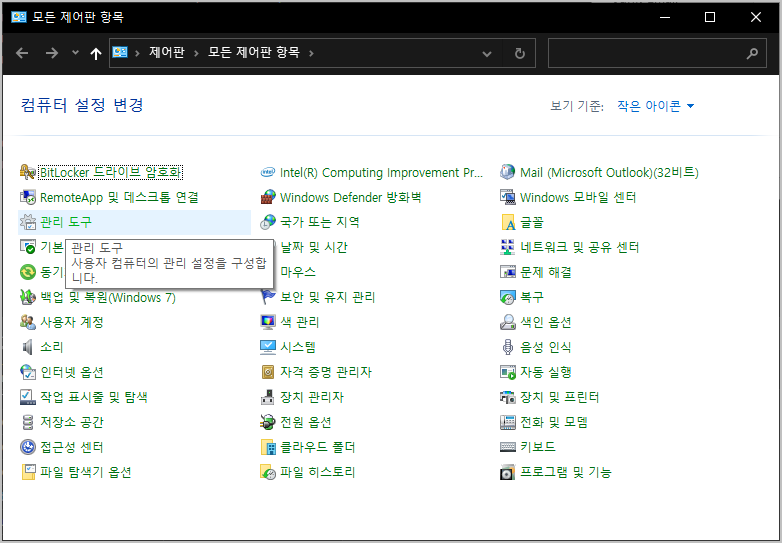Click the 국가 또는 지역 globe icon
Screen dimensions: 782x543
click(268, 222)
